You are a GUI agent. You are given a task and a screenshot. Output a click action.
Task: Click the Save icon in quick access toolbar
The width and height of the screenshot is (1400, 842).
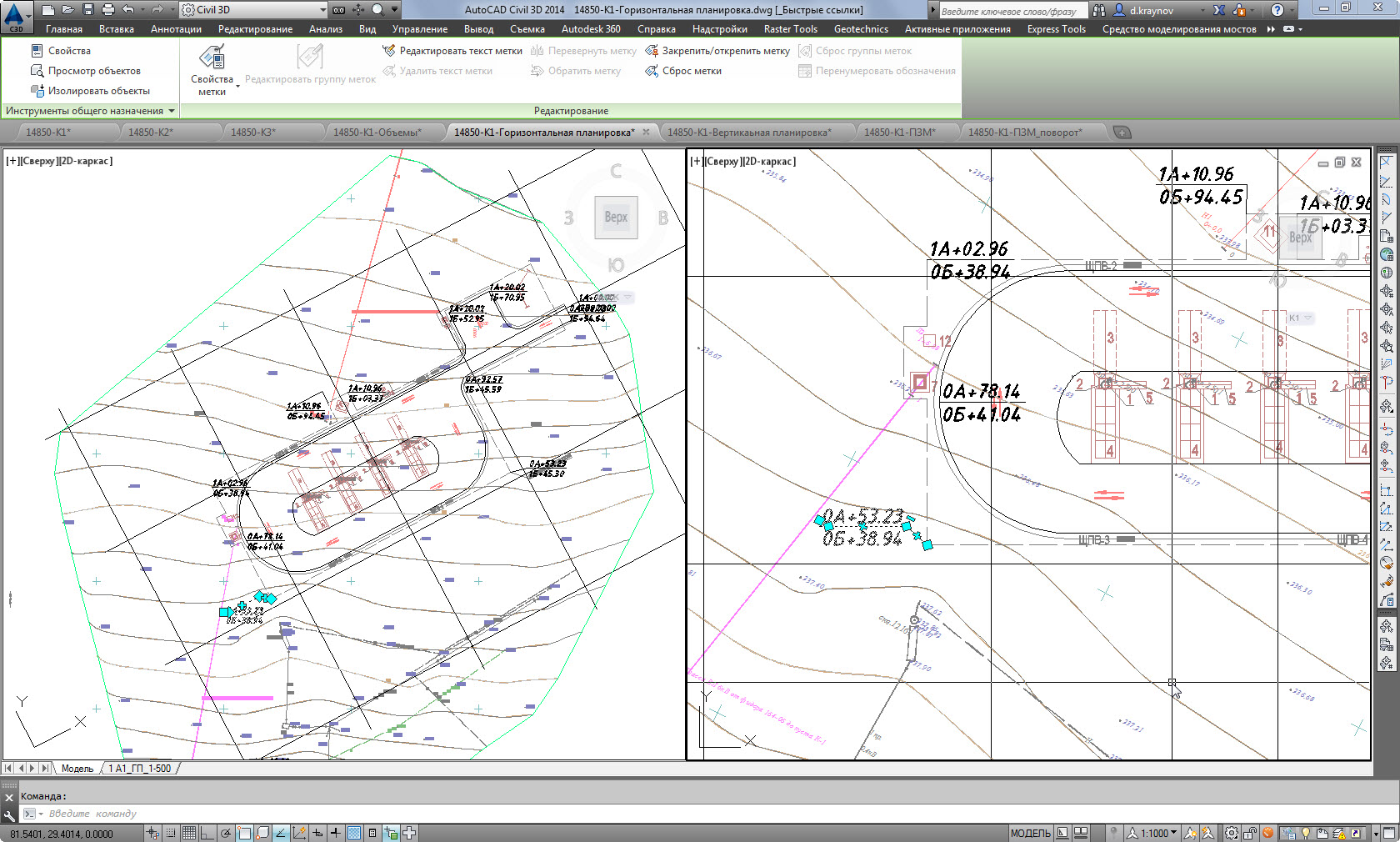coord(87,10)
